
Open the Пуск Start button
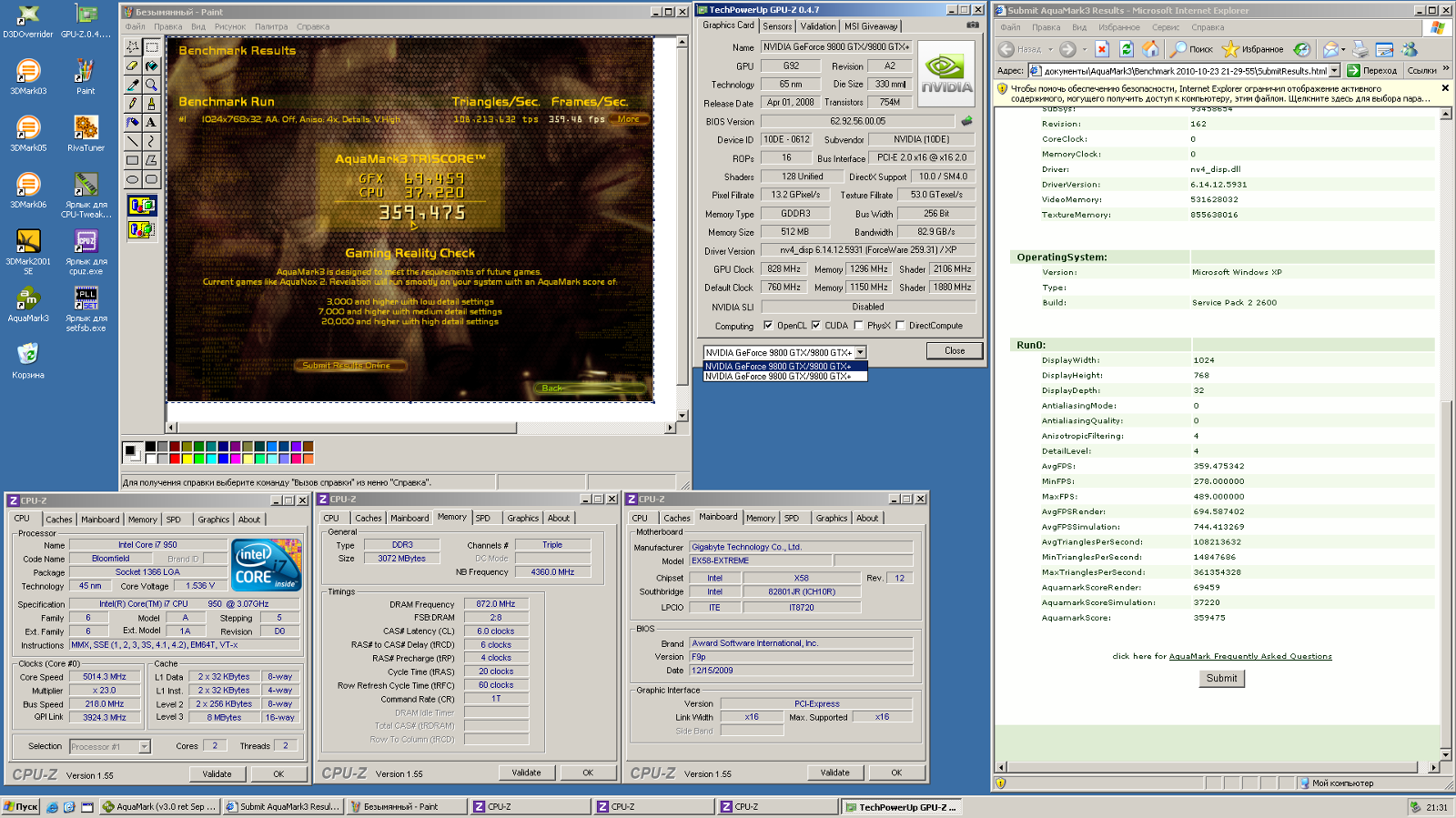coord(21,806)
